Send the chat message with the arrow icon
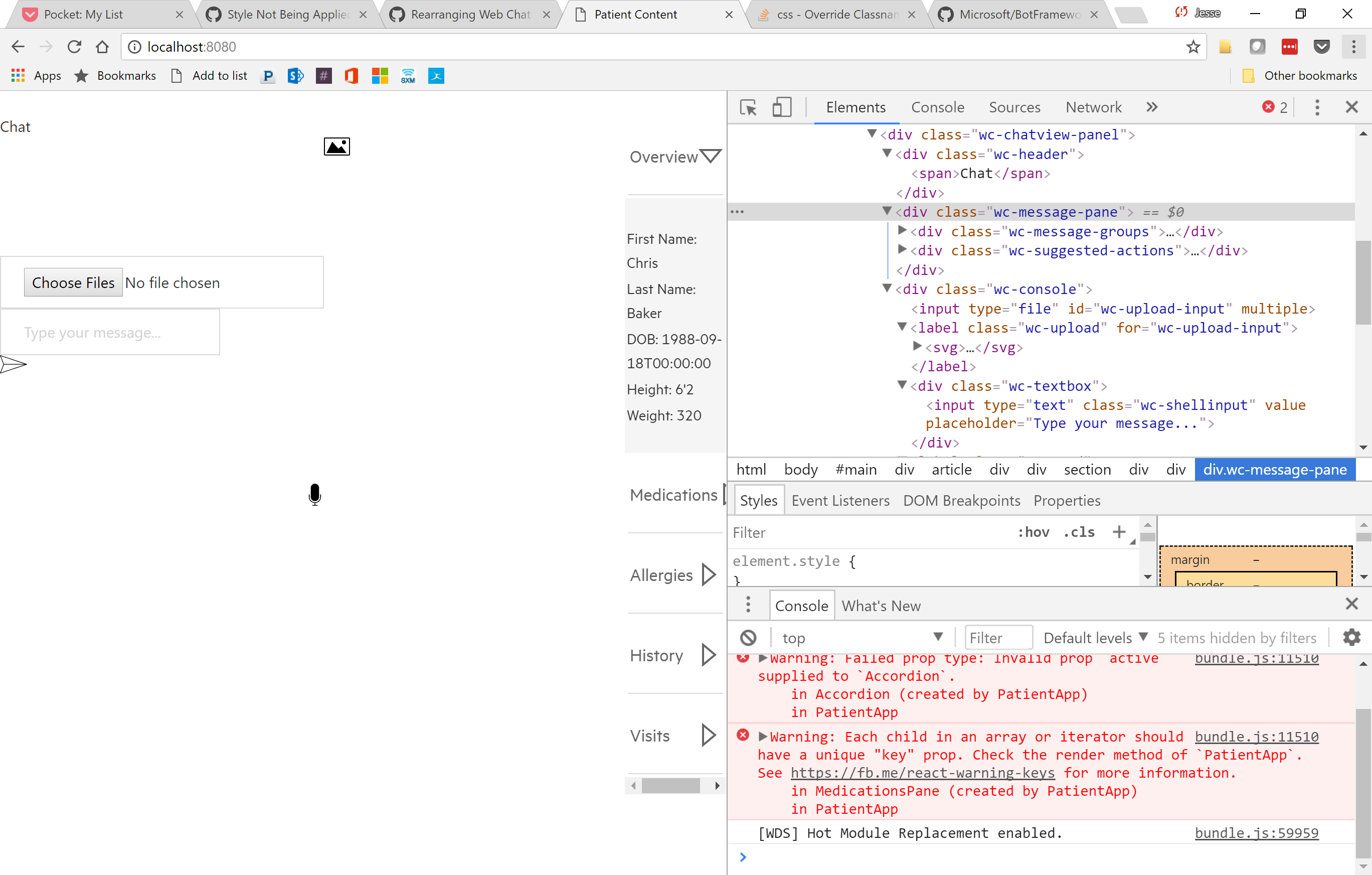The width and height of the screenshot is (1372, 875). pyautogui.click(x=13, y=364)
